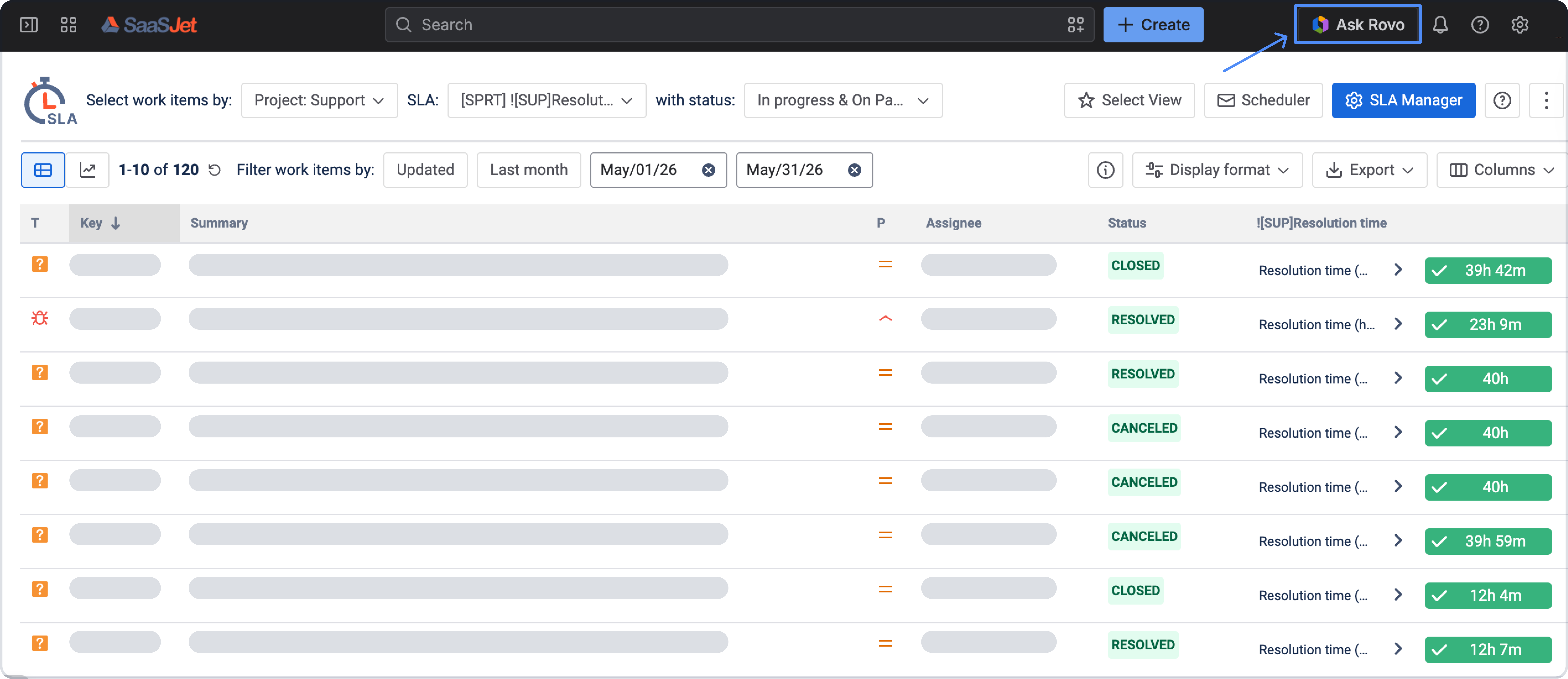
Task: Click the bug type icon in the second row
Action: [40, 318]
